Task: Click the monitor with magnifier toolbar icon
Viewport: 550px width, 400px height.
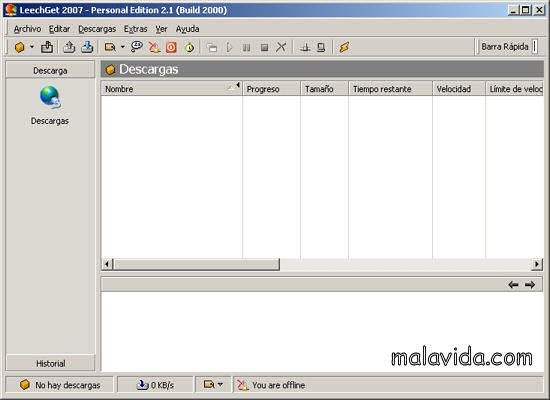Action: (x=110, y=47)
